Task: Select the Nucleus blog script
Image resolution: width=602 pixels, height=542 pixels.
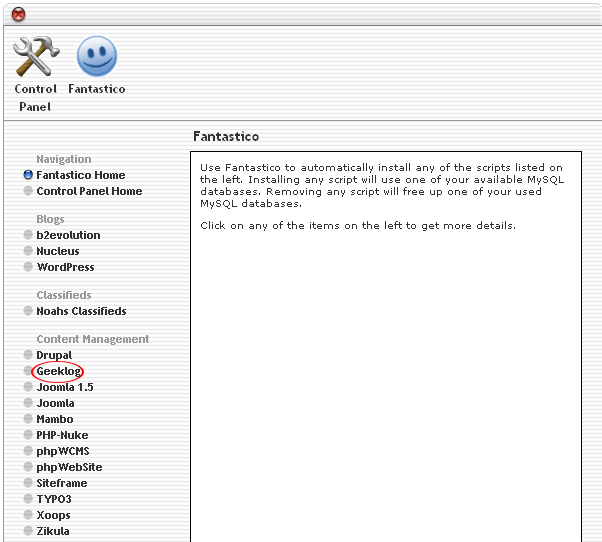Action: click(58, 251)
